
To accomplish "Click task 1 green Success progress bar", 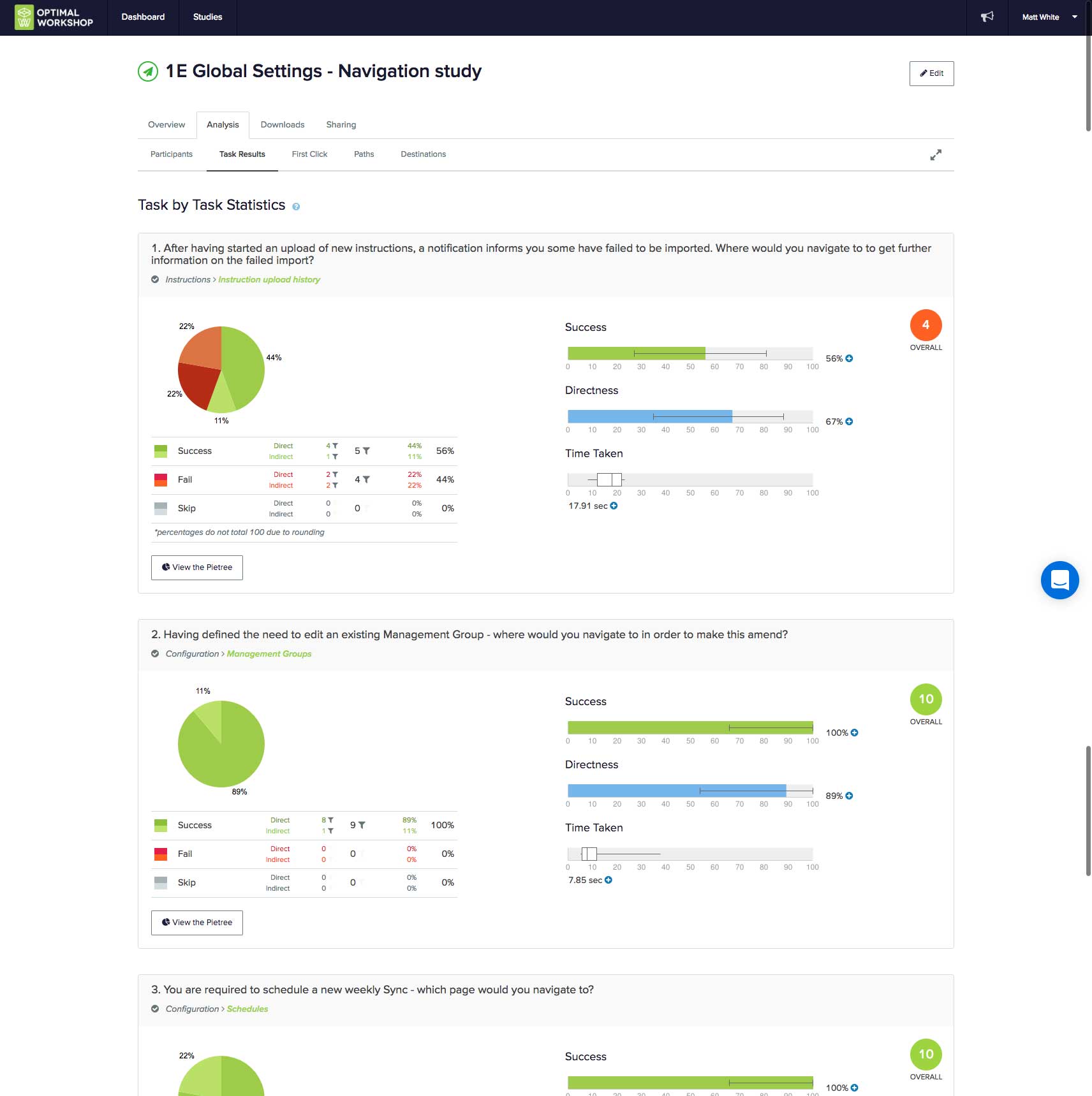I will [637, 353].
